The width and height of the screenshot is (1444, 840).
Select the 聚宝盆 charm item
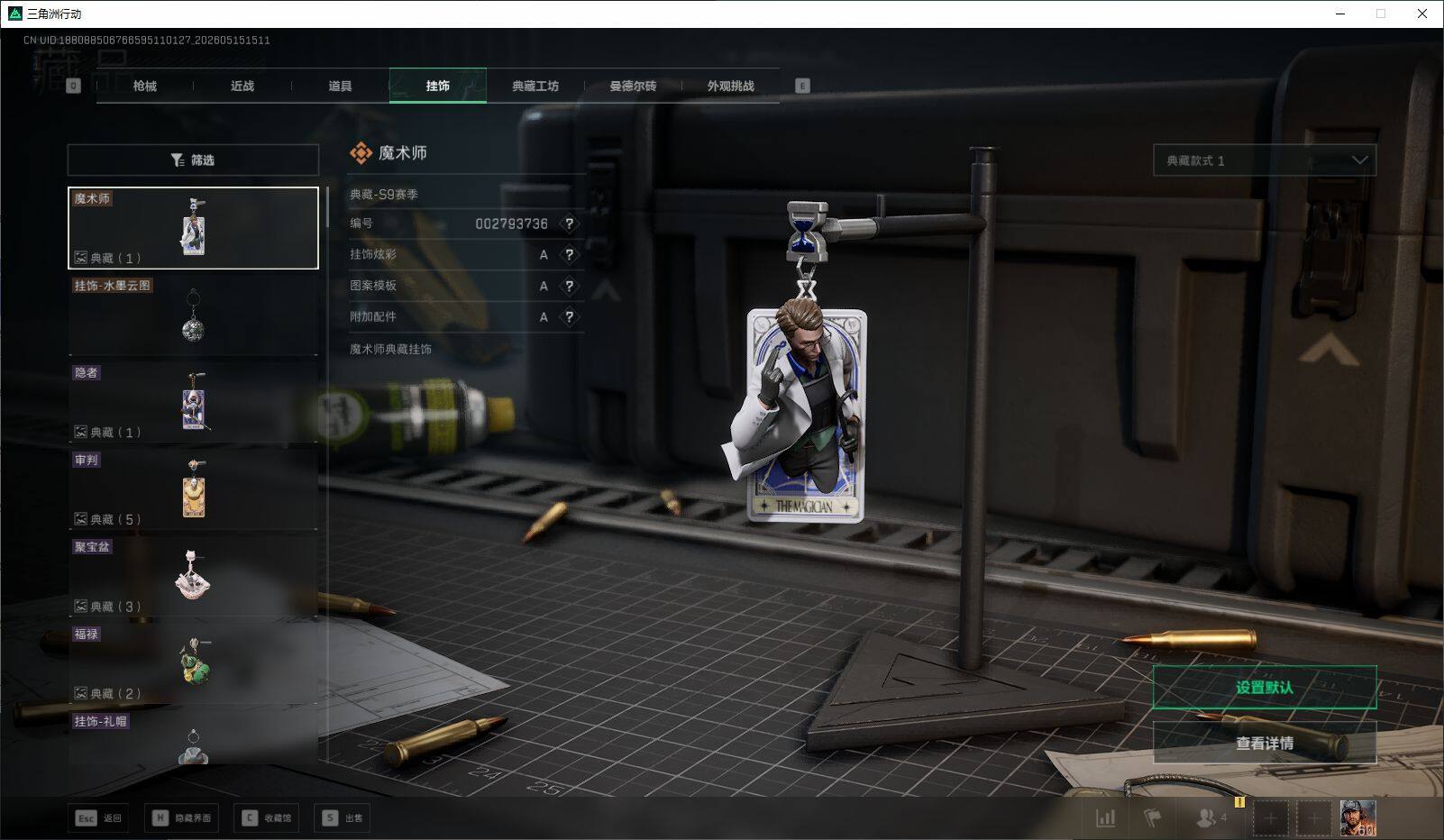click(x=193, y=576)
